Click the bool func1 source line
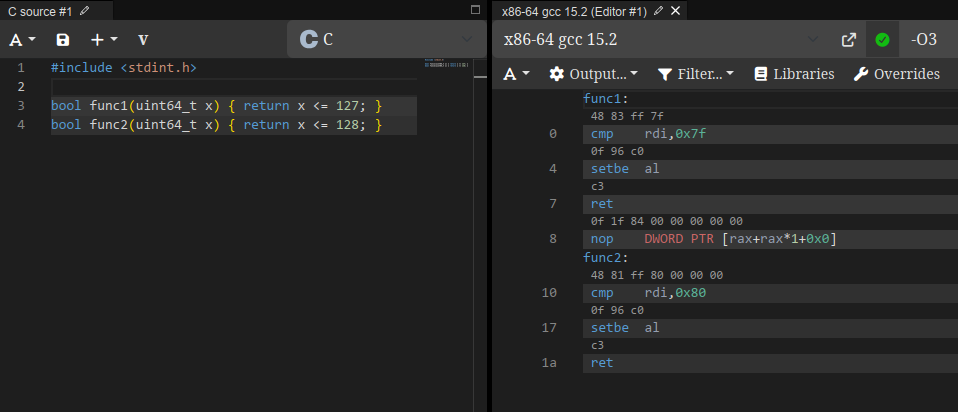 [x=216, y=106]
